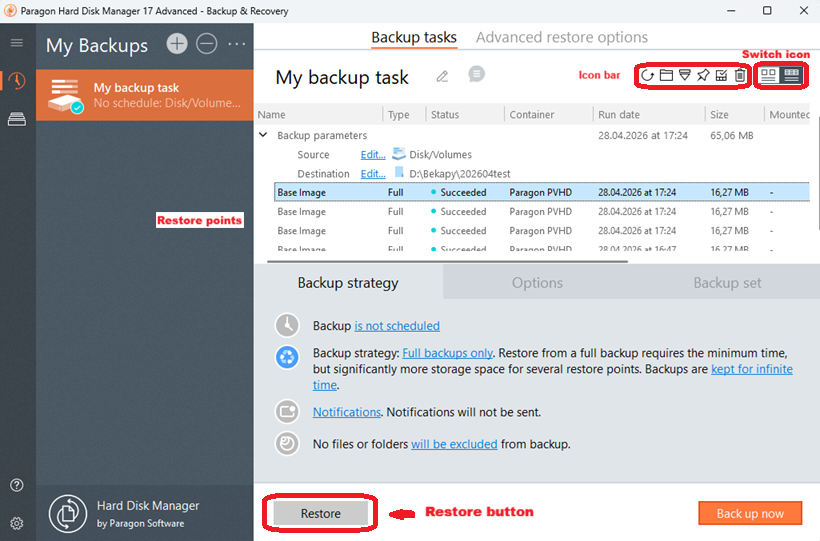Open the hamburger menu in the sidebar
Viewport: 820px width, 541px height.
point(17,42)
